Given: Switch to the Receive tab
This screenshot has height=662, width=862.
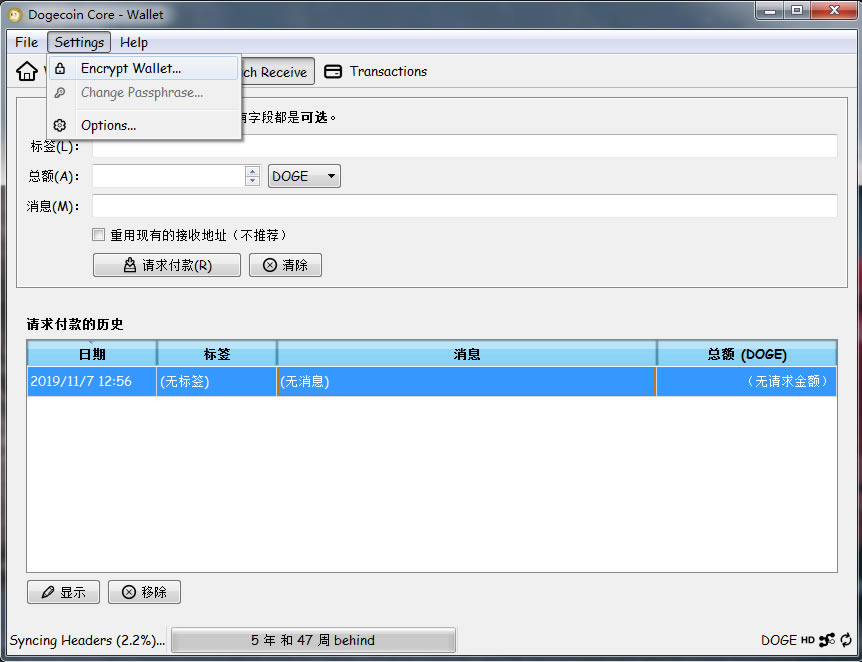Looking at the screenshot, I should pyautogui.click(x=278, y=71).
